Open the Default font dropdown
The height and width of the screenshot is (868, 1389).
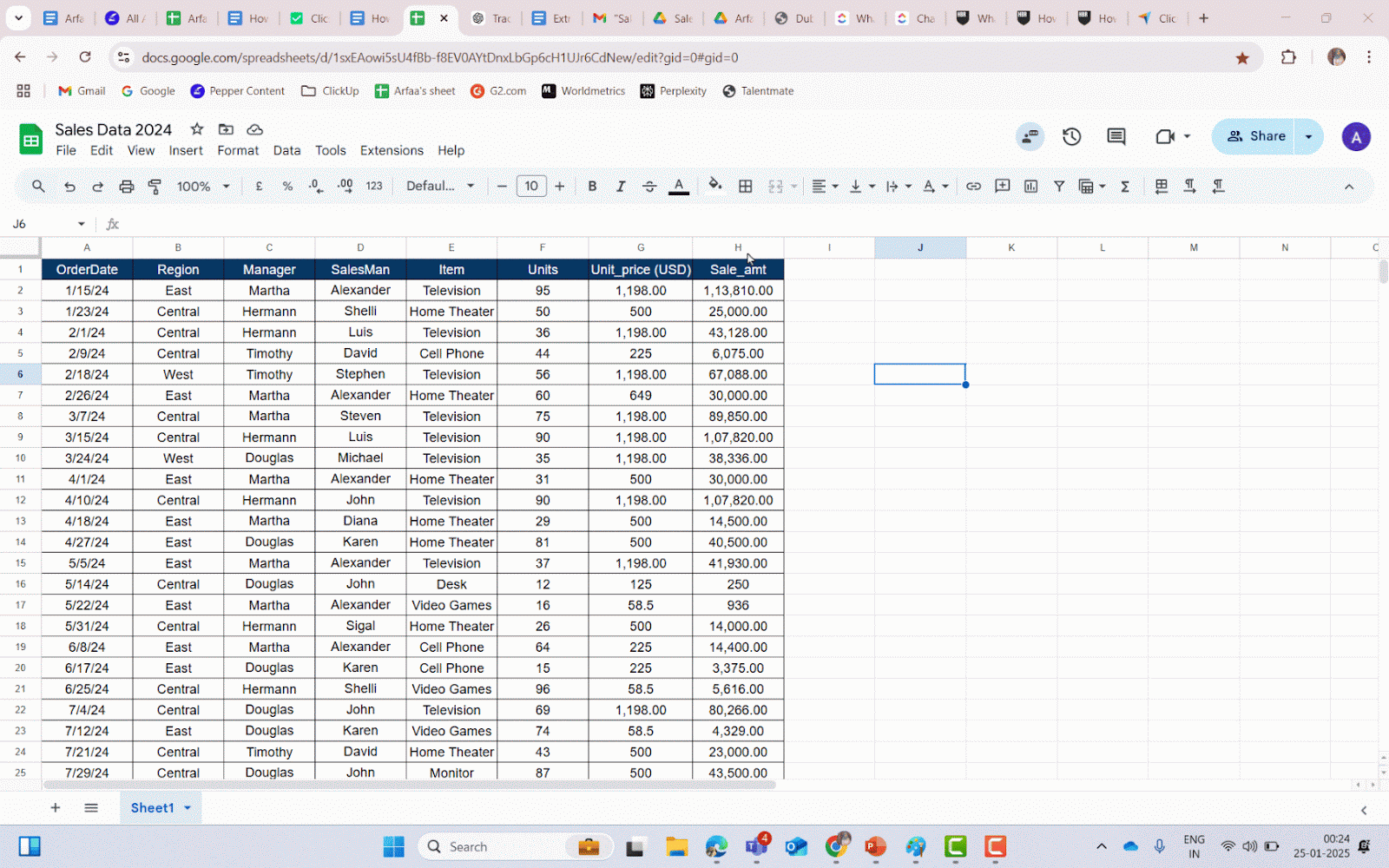click(x=440, y=186)
